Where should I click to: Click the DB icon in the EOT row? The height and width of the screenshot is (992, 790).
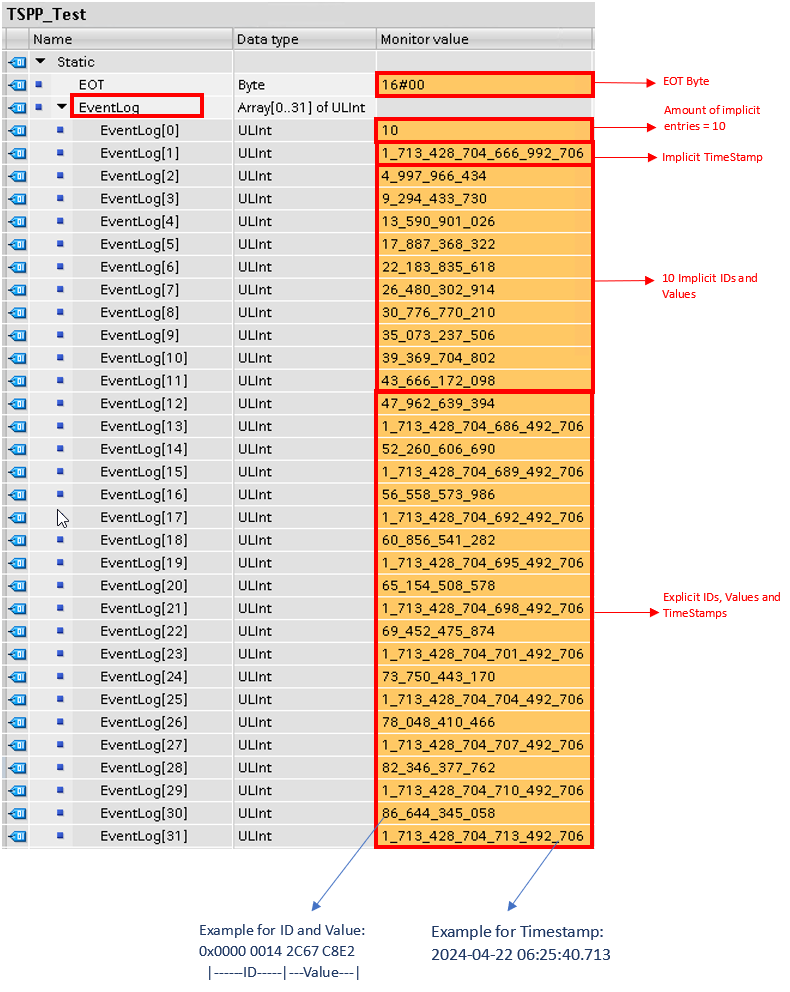pyautogui.click(x=17, y=85)
